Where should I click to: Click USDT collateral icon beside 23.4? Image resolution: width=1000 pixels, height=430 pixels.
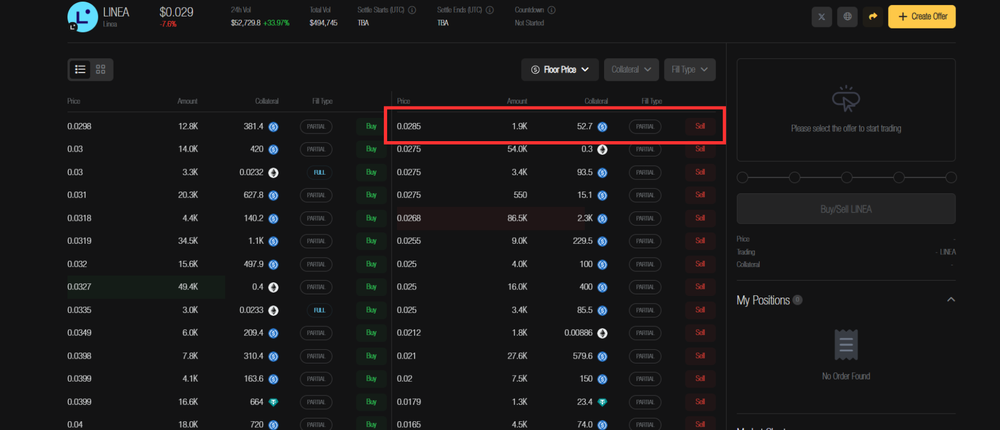click(602, 402)
